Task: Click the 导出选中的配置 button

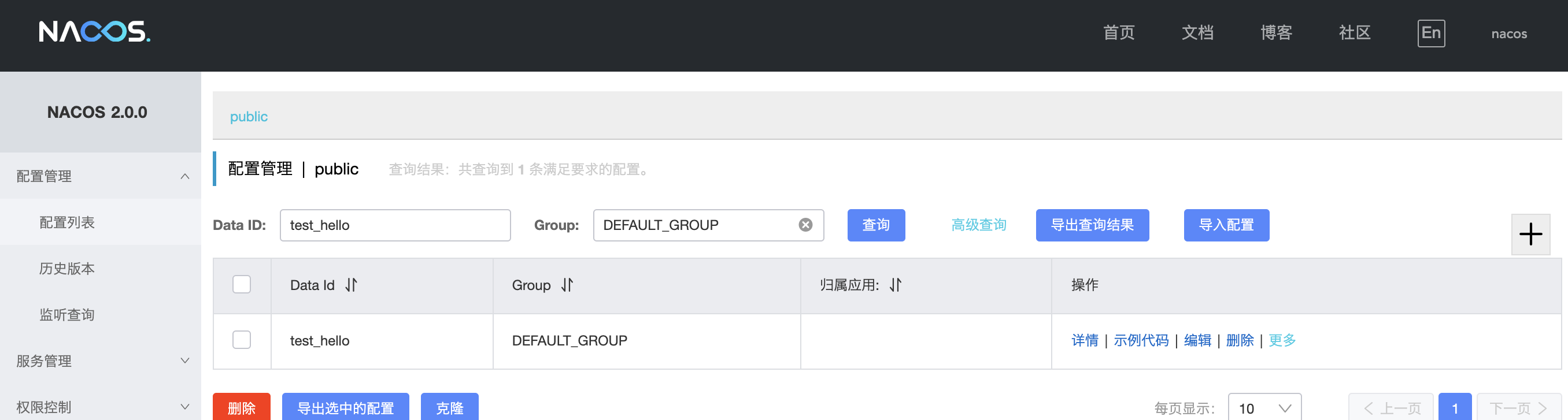Action: pos(345,407)
